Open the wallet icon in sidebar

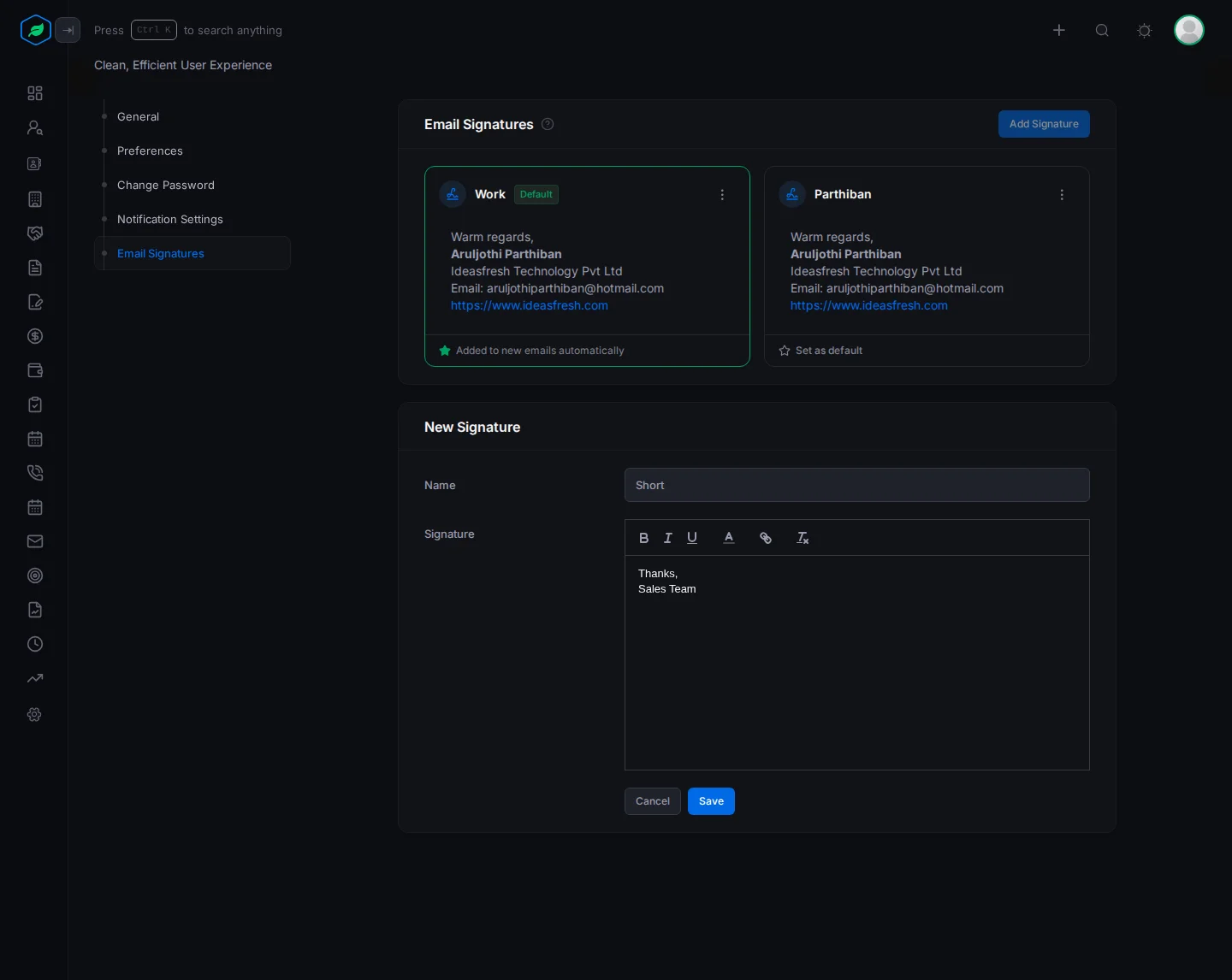pyautogui.click(x=35, y=370)
